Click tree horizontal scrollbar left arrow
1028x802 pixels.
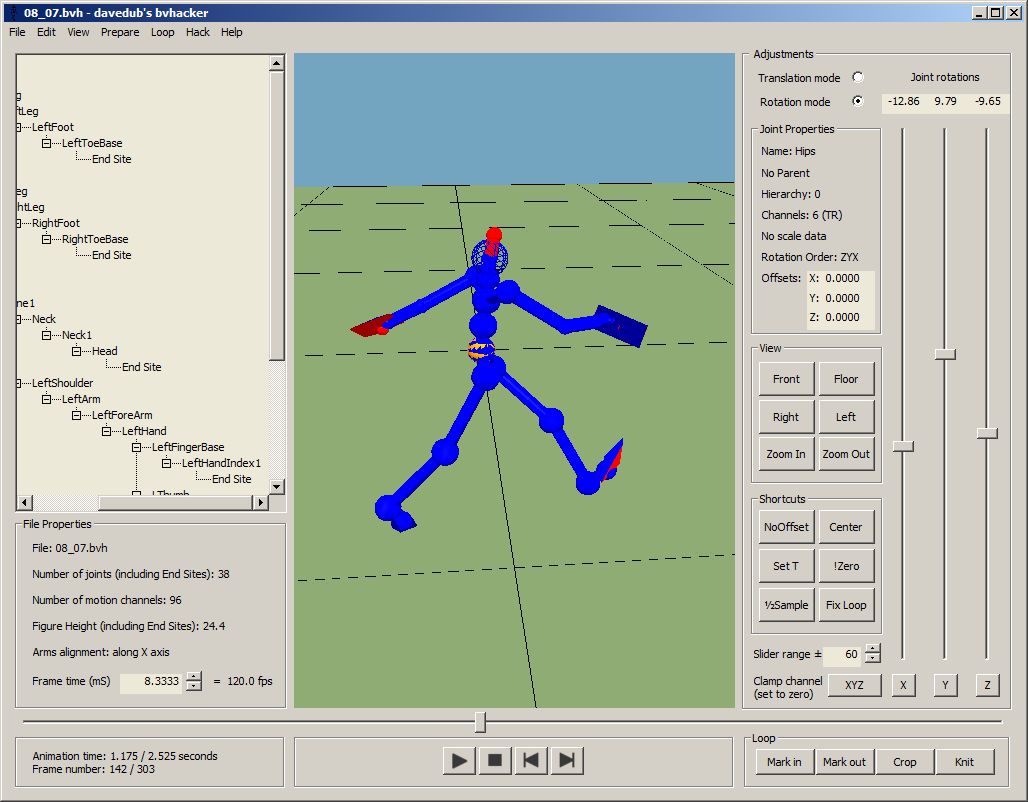click(x=25, y=502)
